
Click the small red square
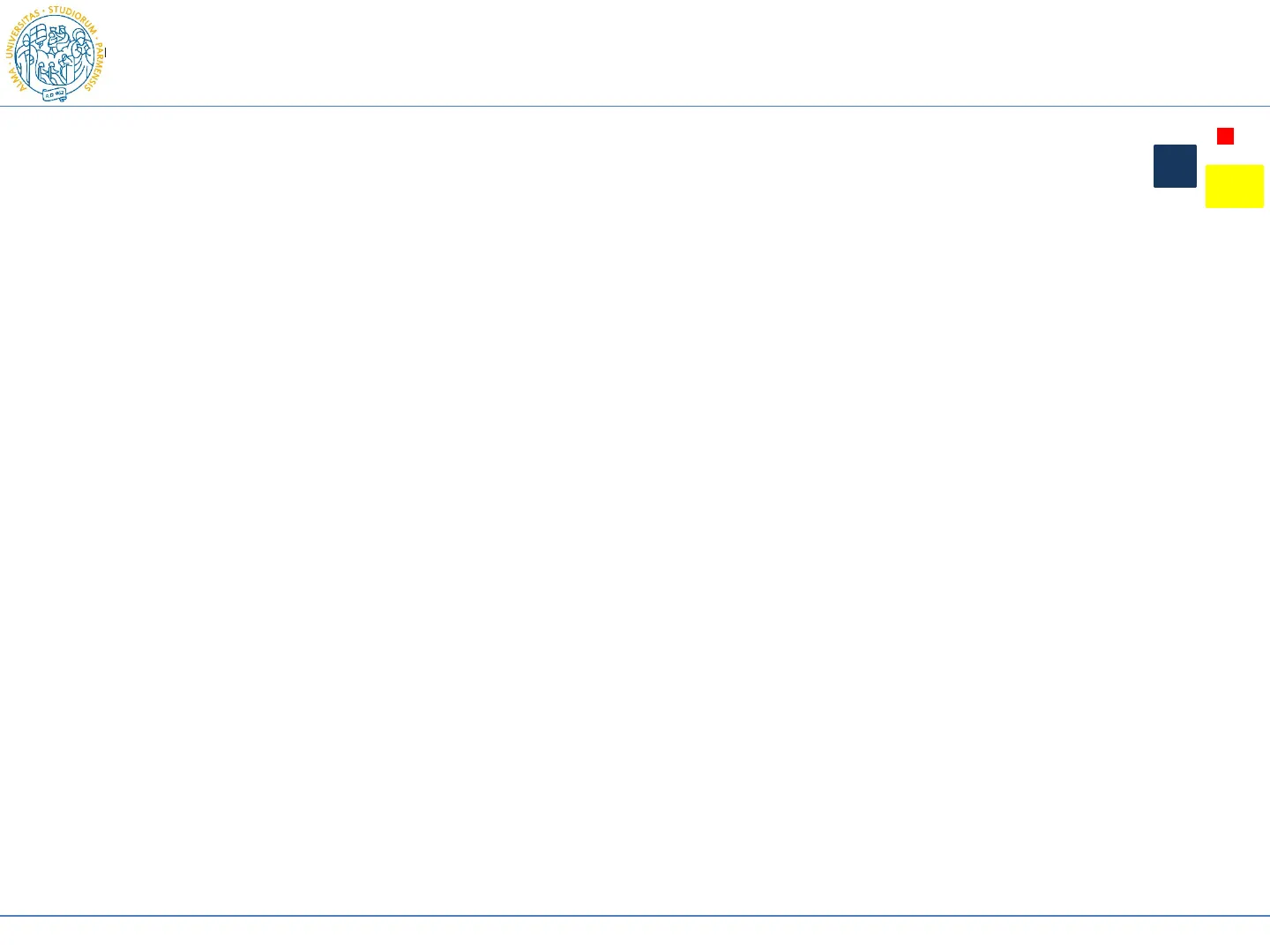pyautogui.click(x=1225, y=136)
